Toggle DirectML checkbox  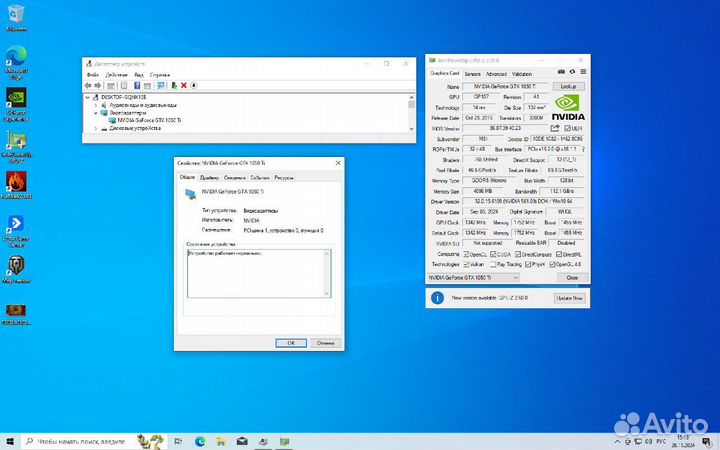pyautogui.click(x=559, y=254)
